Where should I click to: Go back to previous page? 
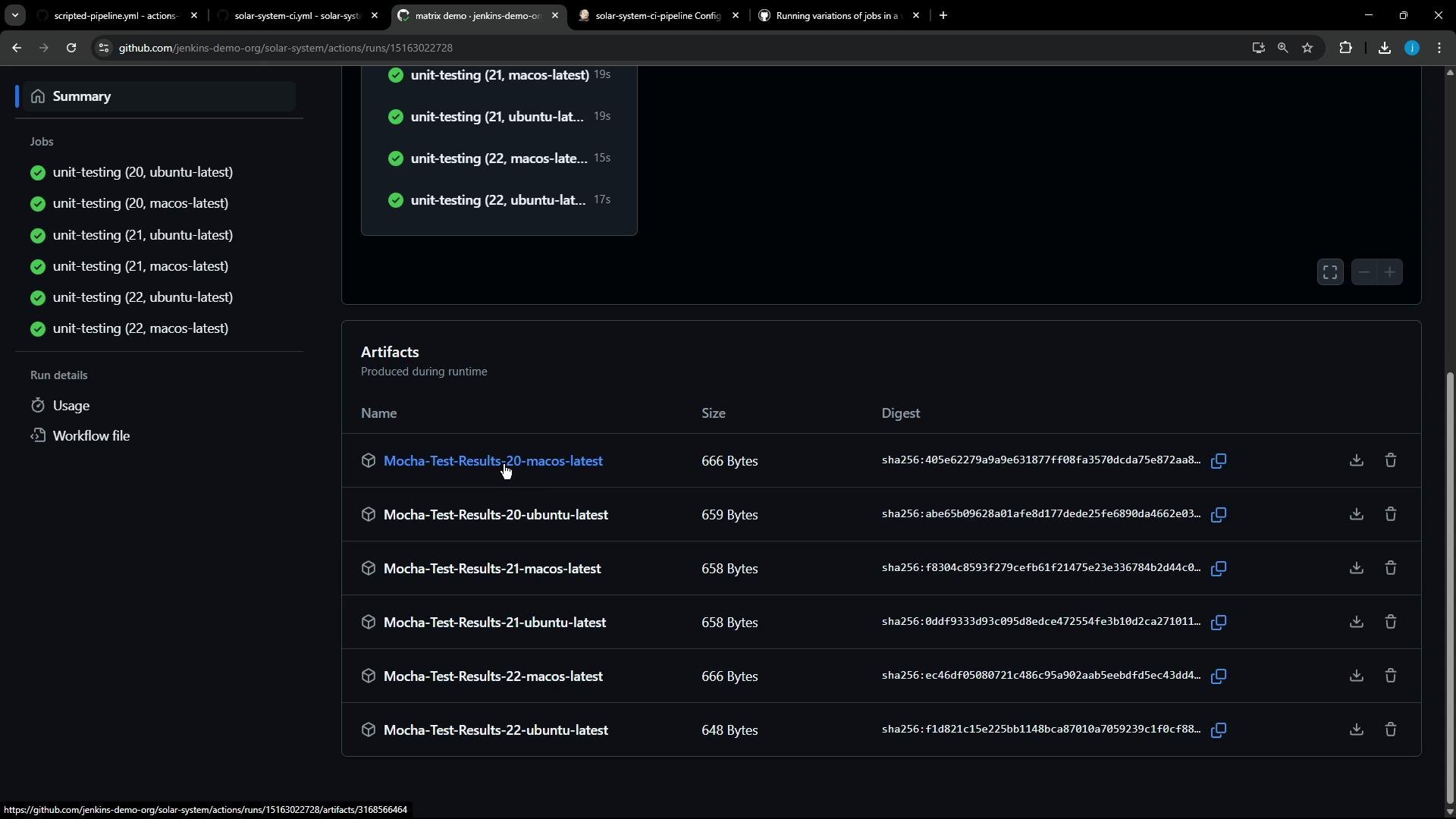(x=17, y=48)
